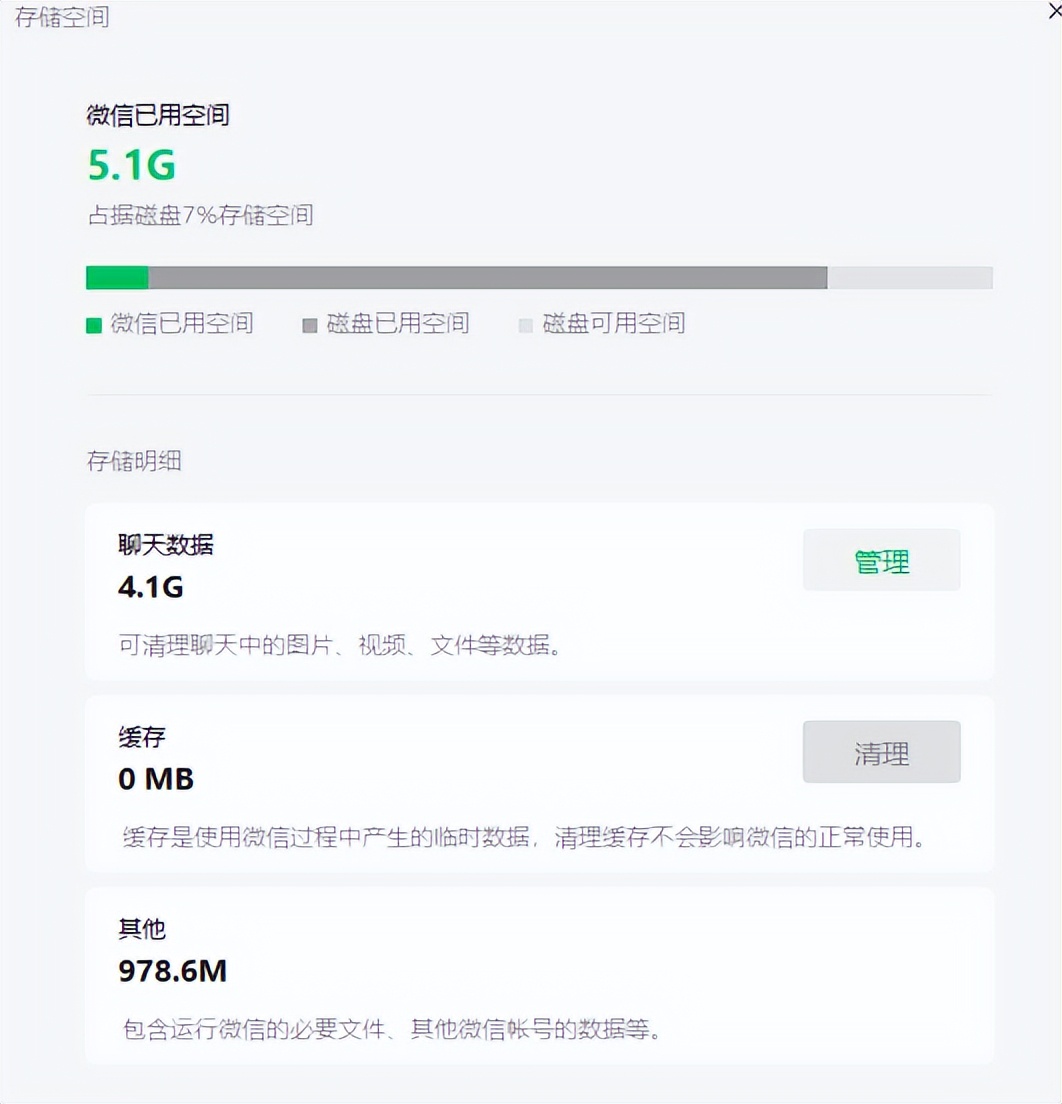Image resolution: width=1062 pixels, height=1104 pixels.
Task: Click the 缓存 card title
Action: click(x=141, y=737)
